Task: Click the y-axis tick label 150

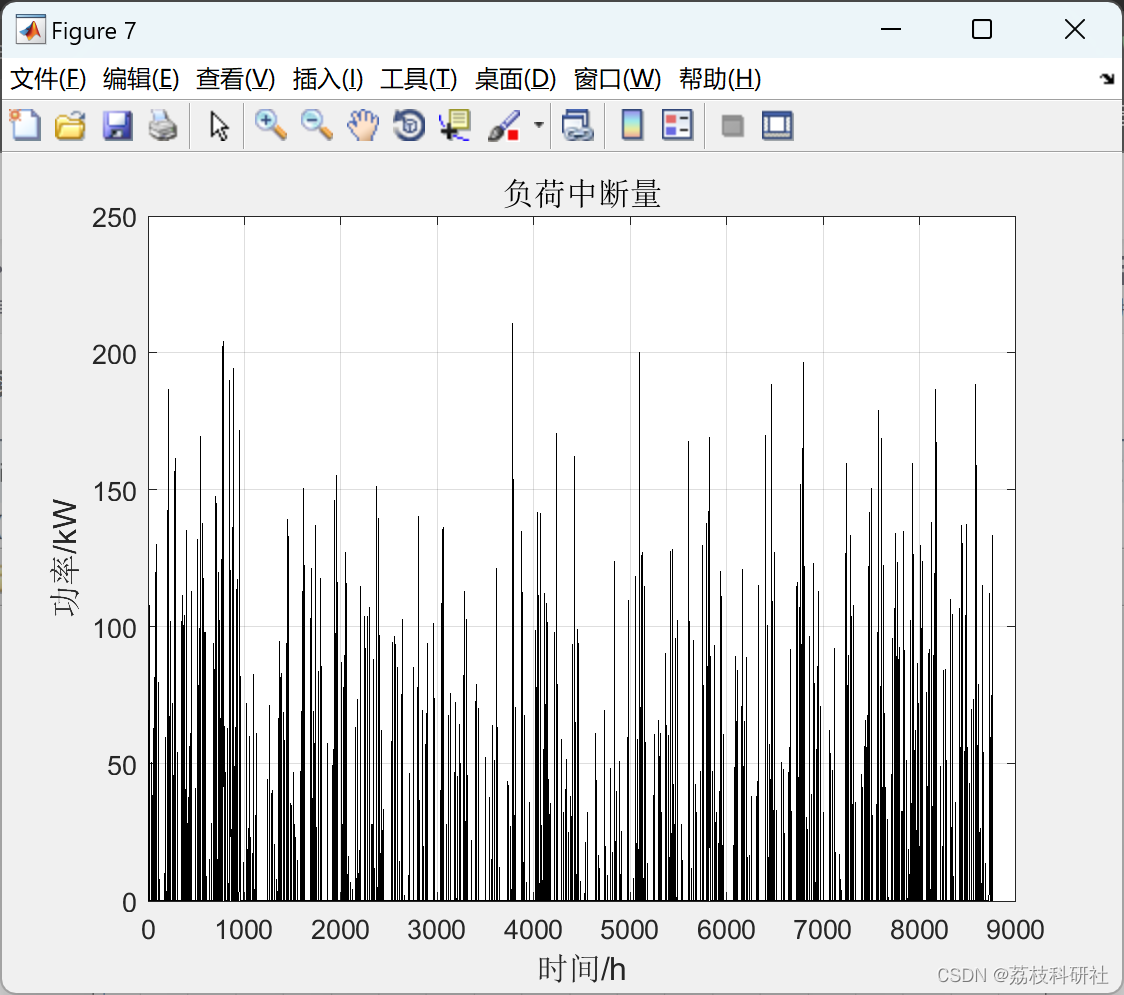Action: click(114, 492)
